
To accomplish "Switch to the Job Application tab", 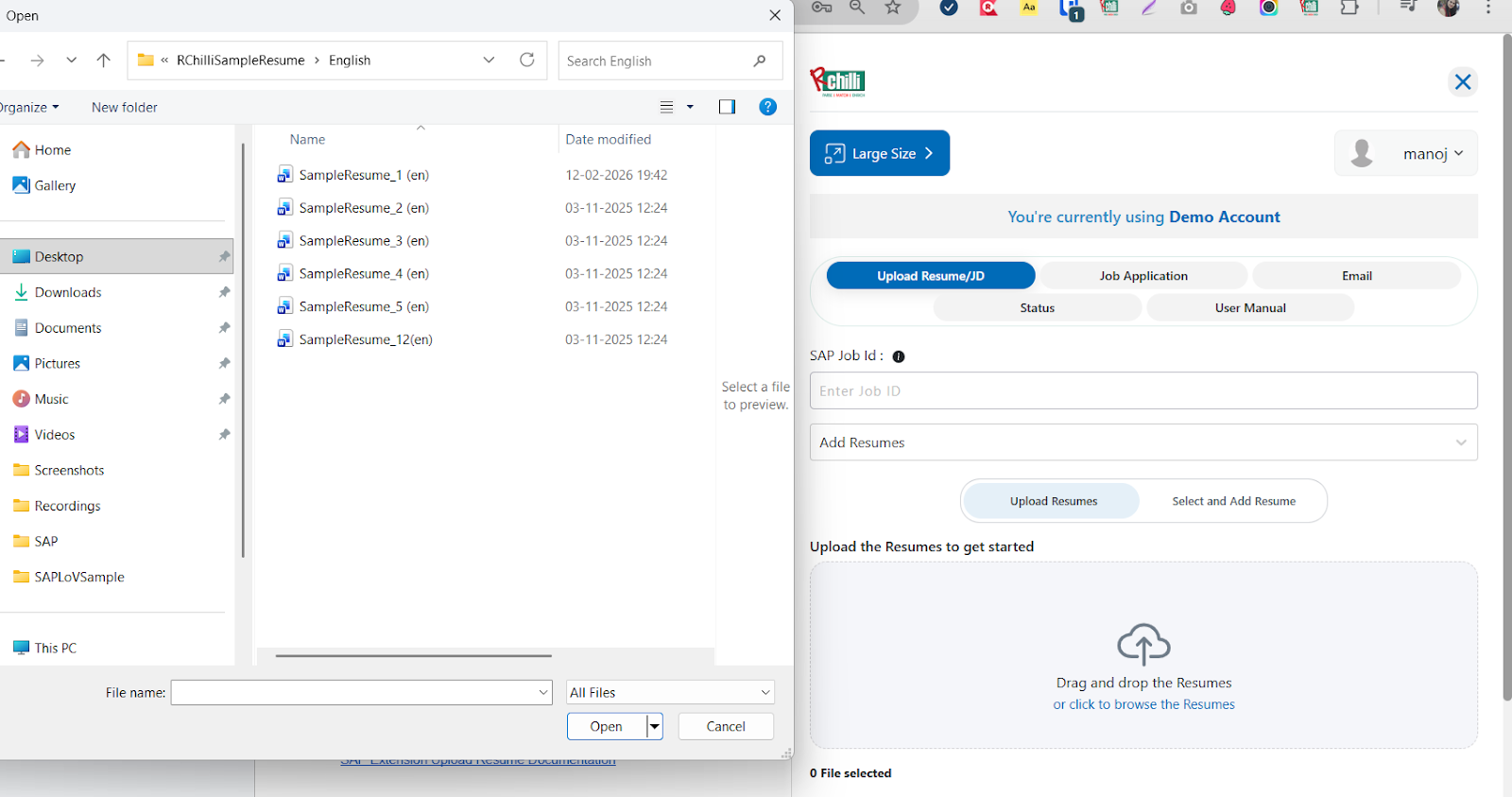I will 1143,276.
